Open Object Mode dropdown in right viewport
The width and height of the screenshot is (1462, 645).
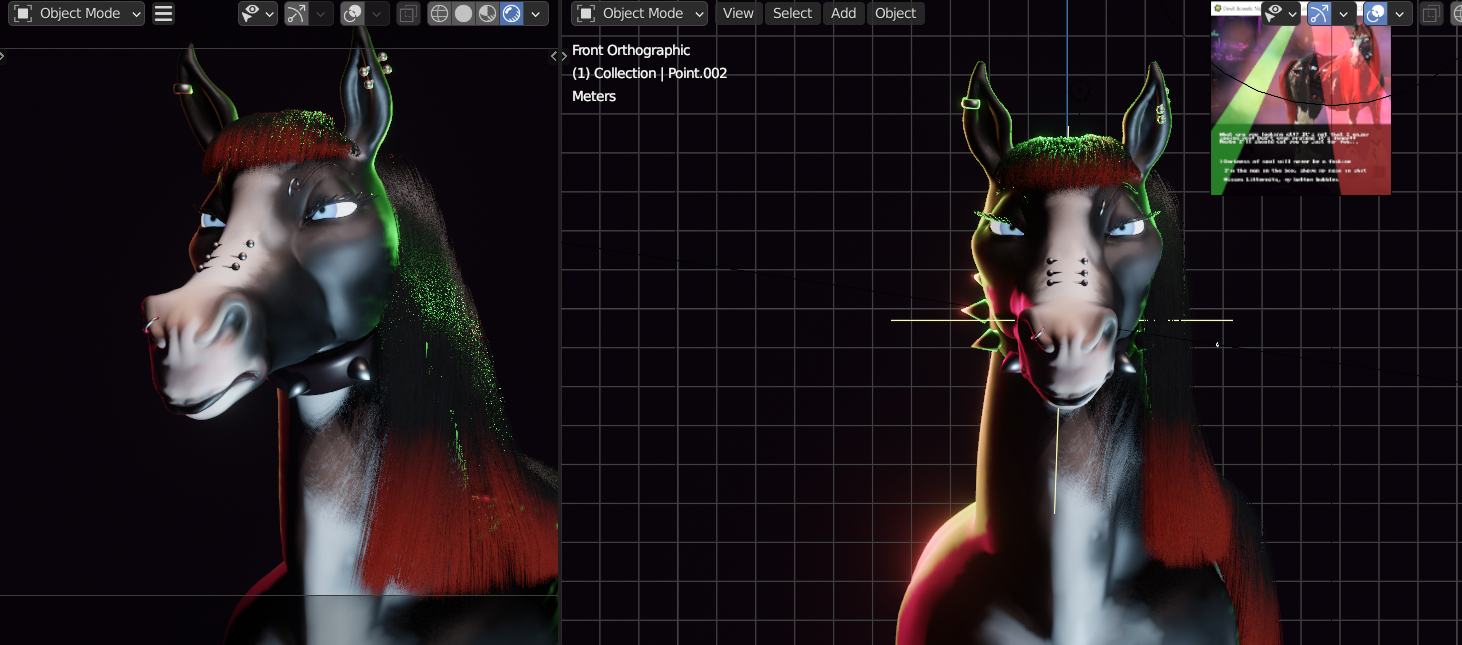(x=638, y=13)
